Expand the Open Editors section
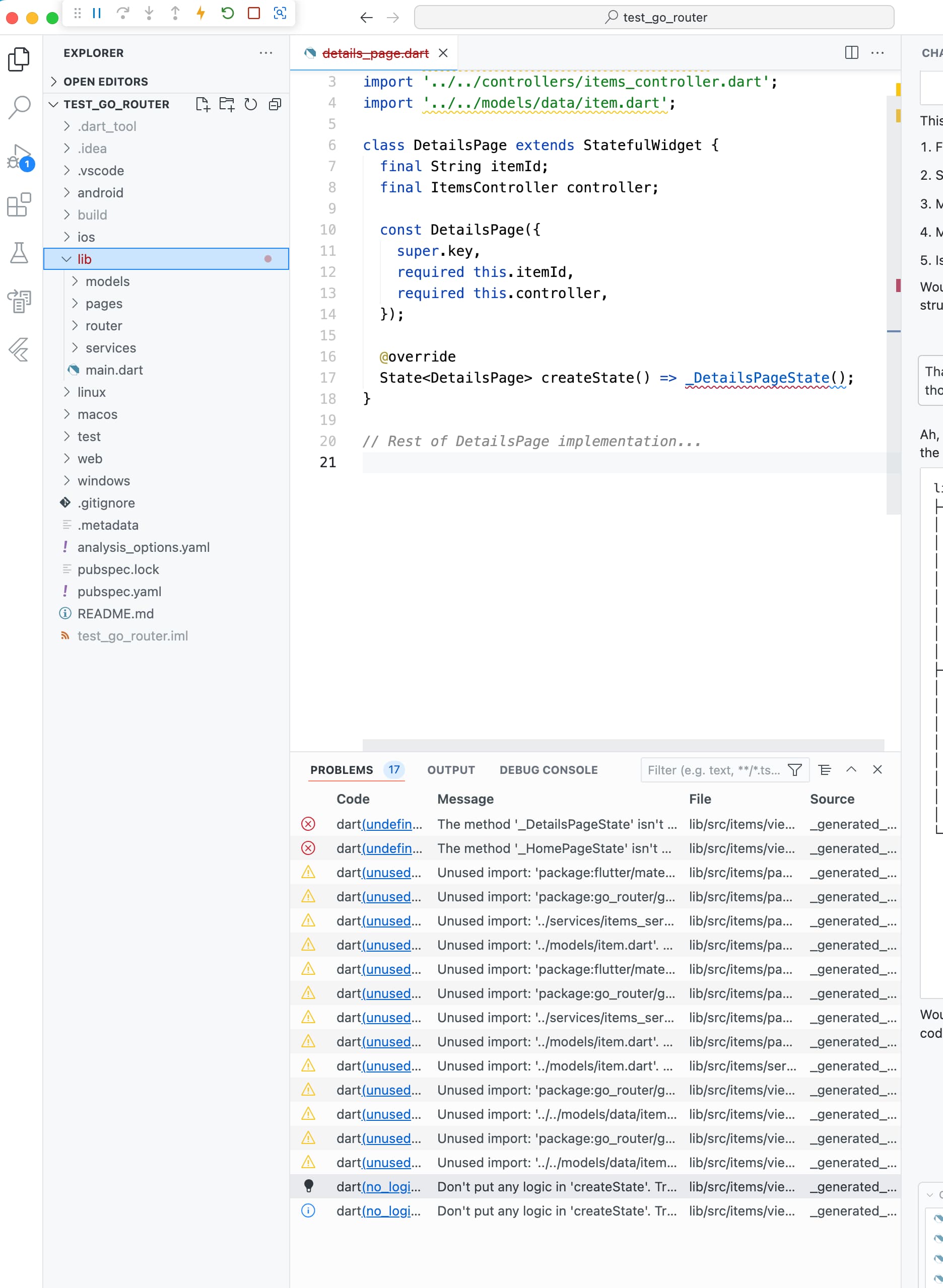Viewport: 943px width, 1288px height. [166, 82]
